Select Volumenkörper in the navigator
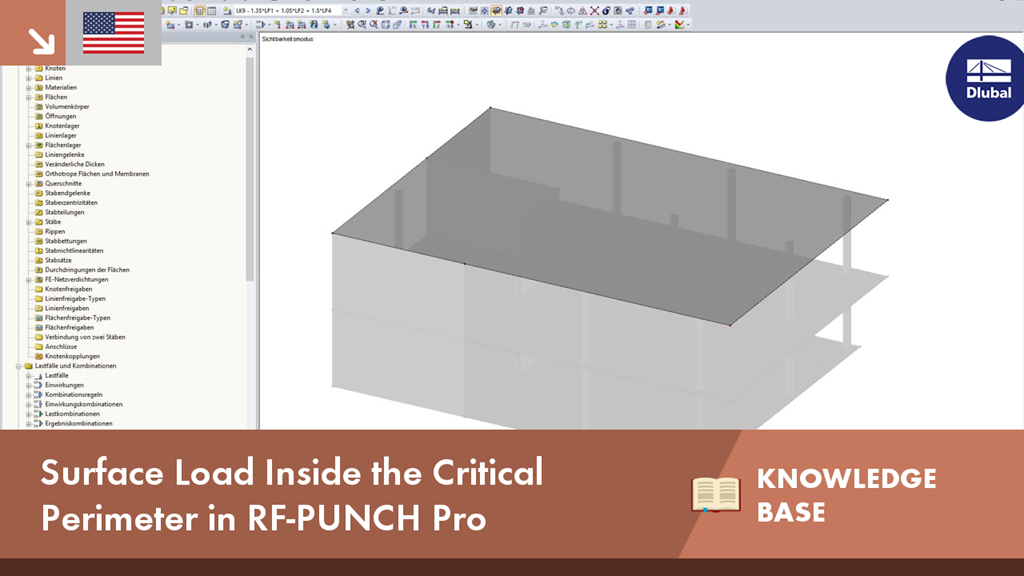 point(67,106)
